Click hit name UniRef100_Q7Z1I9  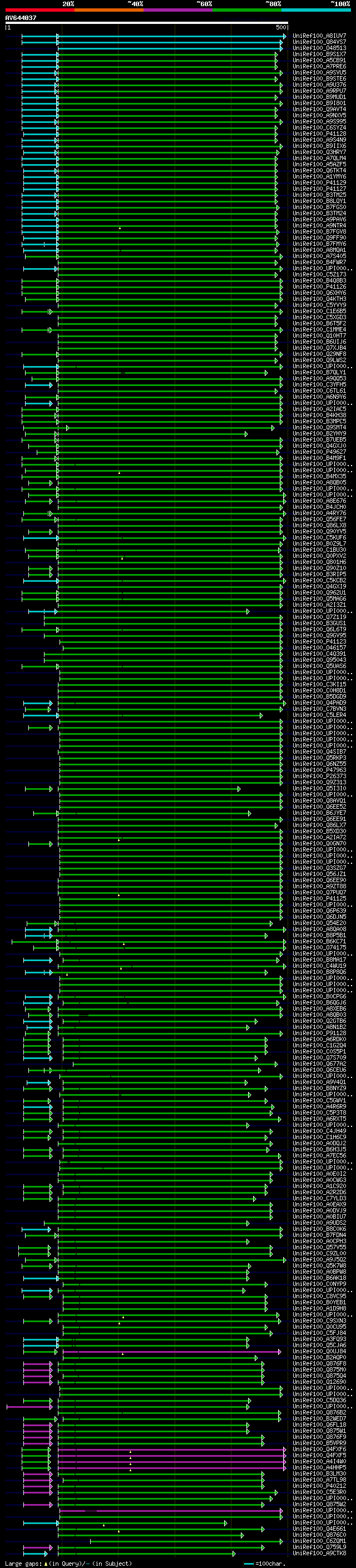[319, 617]
